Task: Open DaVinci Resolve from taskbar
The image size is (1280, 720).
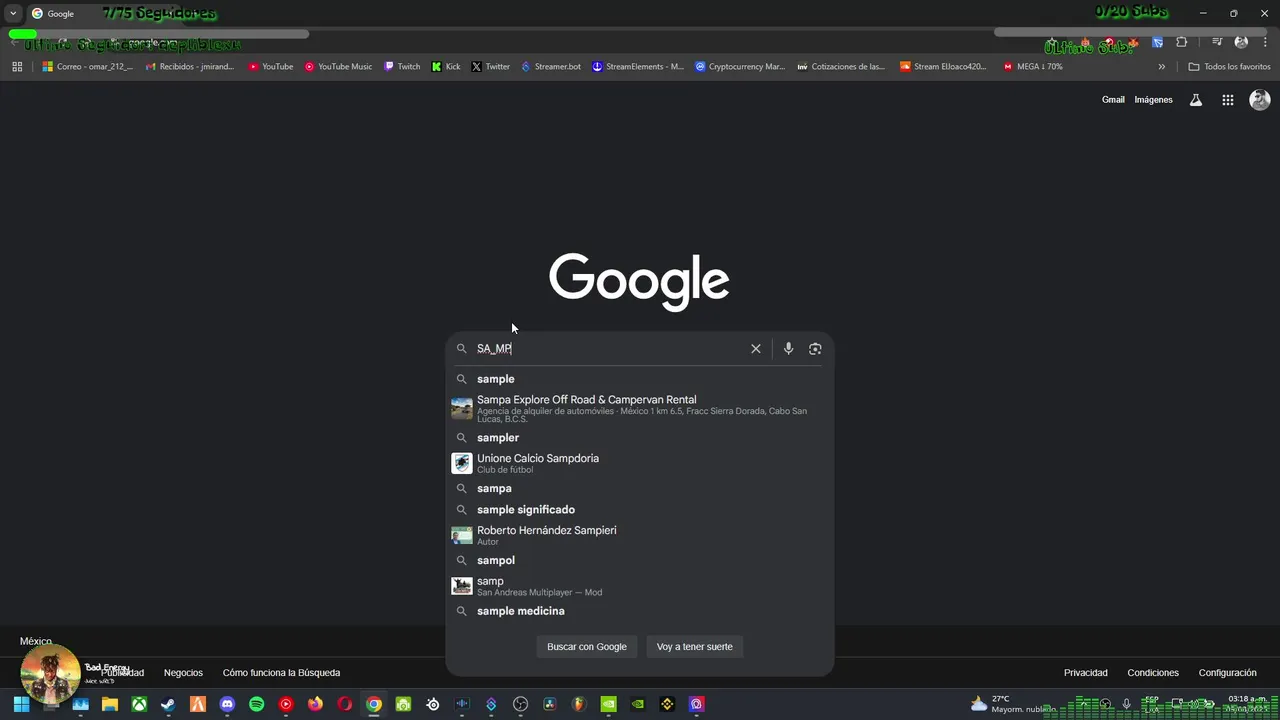Action: coord(549,704)
